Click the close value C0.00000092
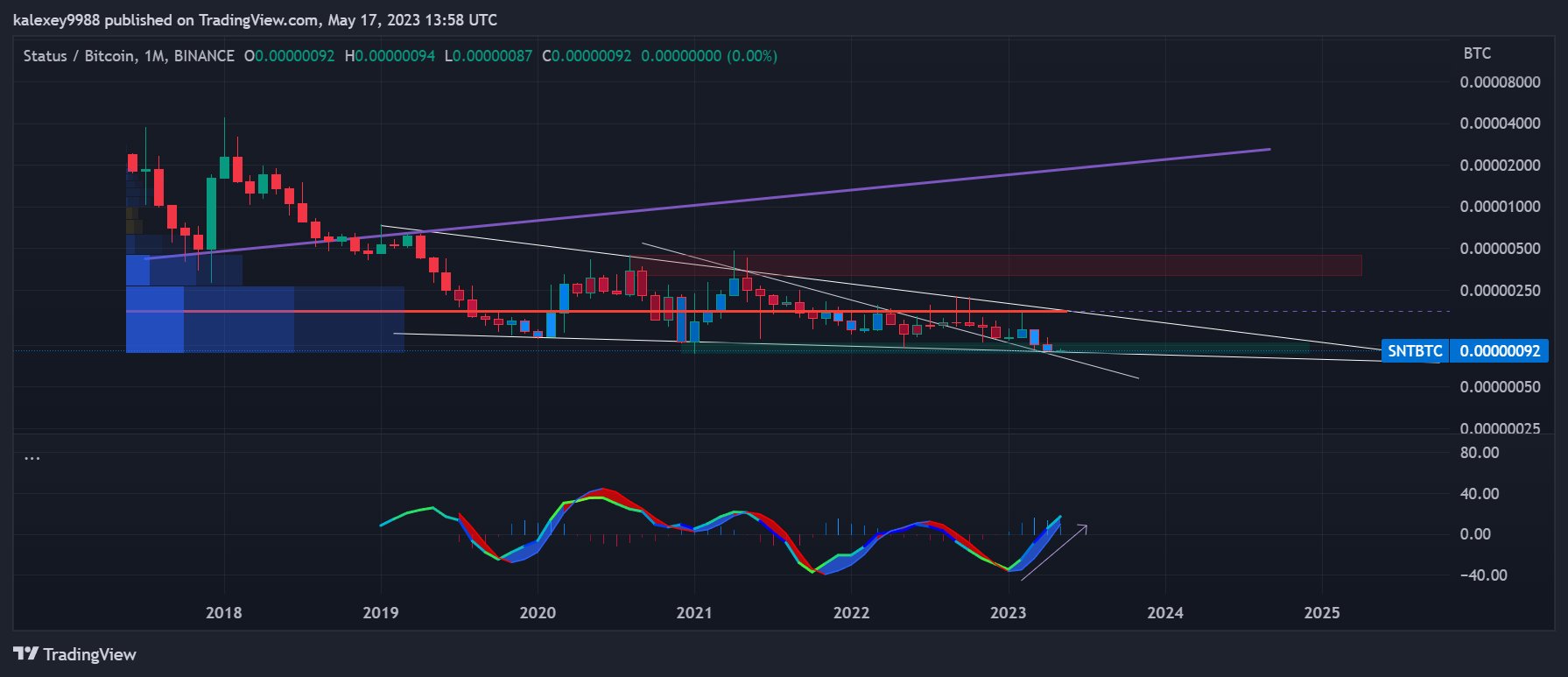This screenshot has width=1568, height=677. [x=587, y=56]
